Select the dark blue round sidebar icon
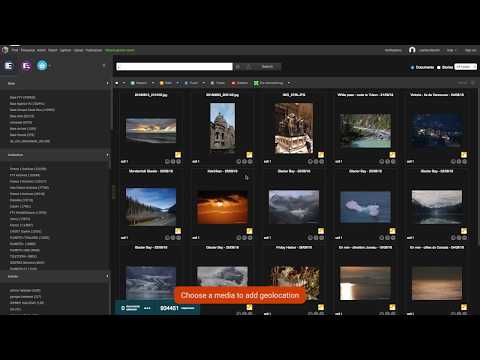Image resolution: width=480 pixels, height=360 pixels. tap(9, 66)
